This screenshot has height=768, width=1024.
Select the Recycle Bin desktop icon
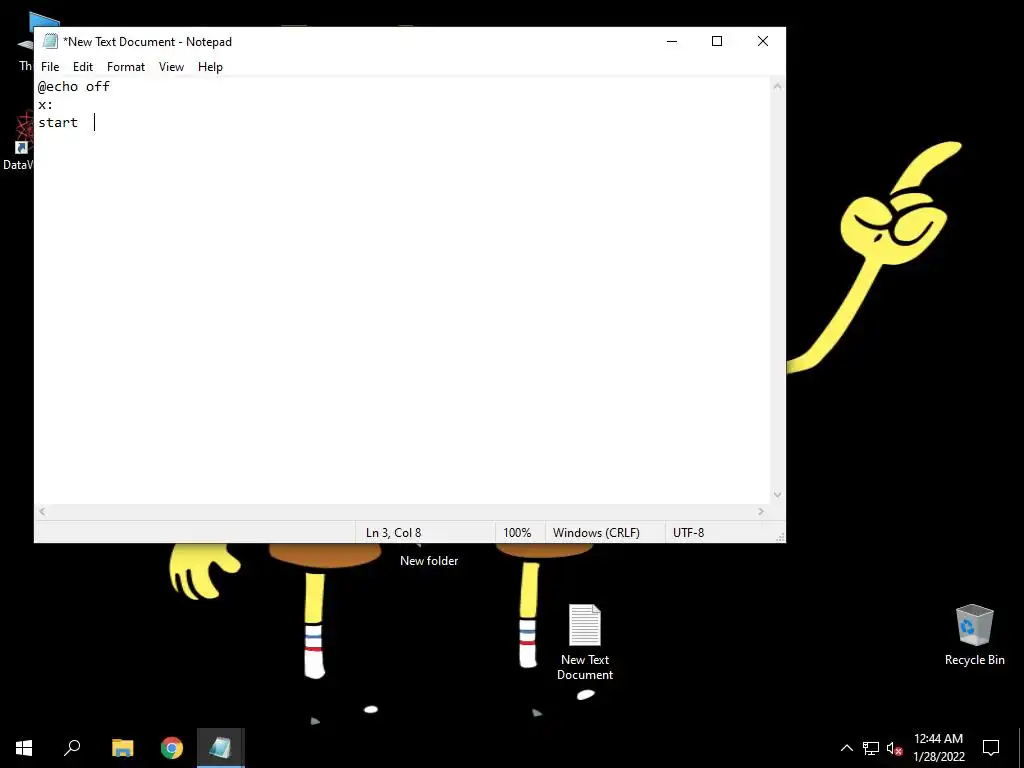click(974, 635)
